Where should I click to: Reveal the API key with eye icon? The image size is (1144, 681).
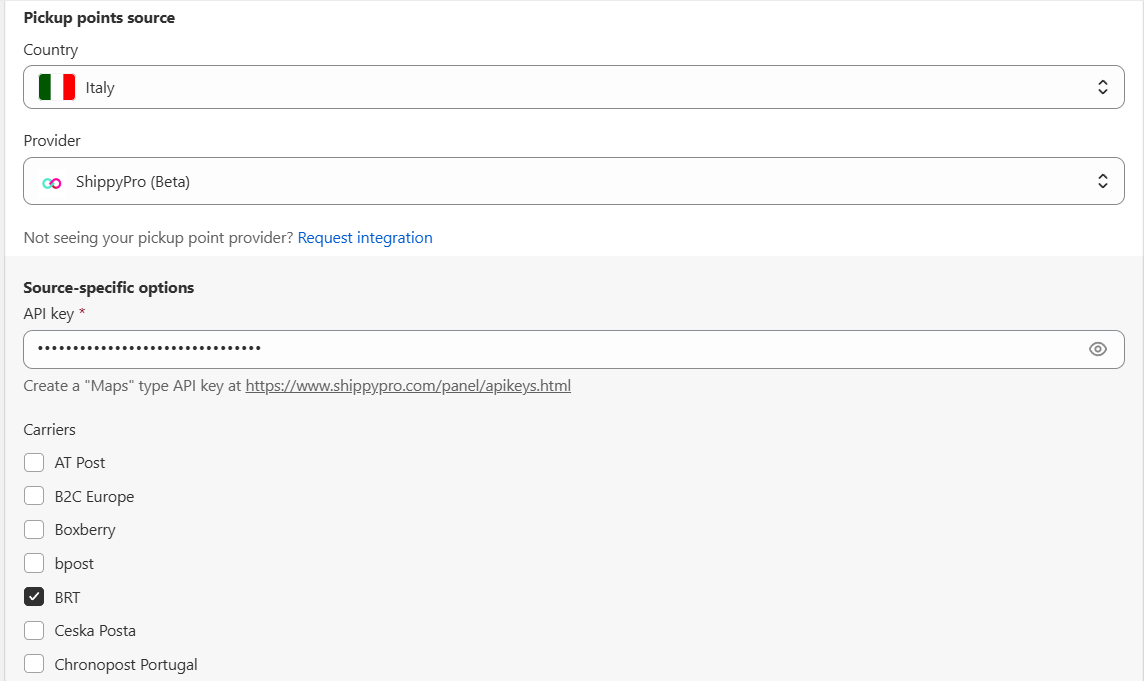(x=1097, y=349)
